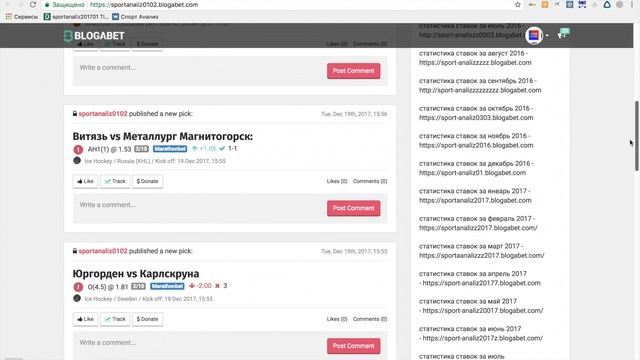Open sportanaliz0102 profile above Юргорден pick

tap(103, 251)
